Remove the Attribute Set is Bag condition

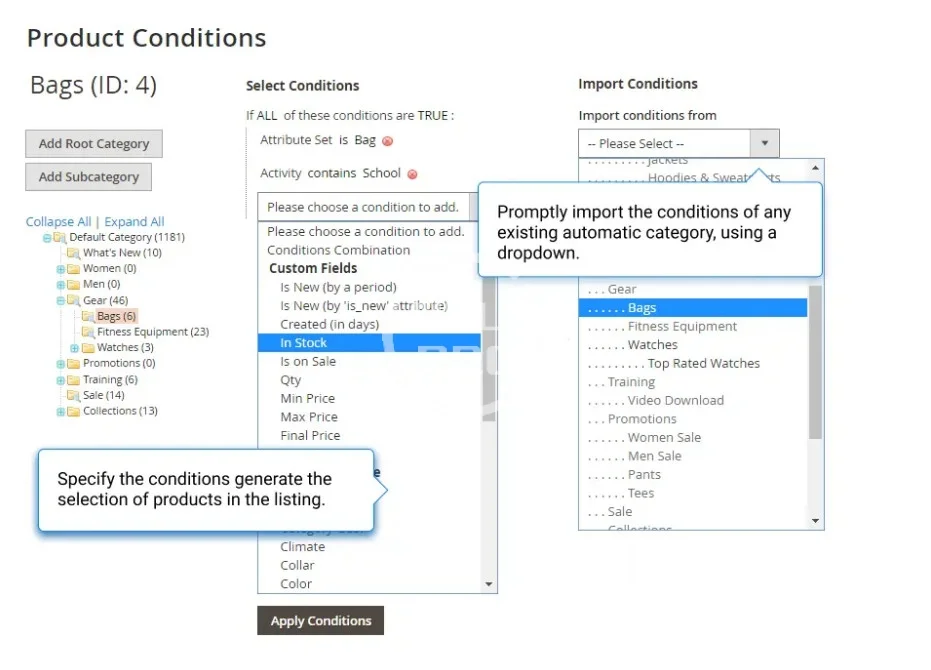(387, 142)
